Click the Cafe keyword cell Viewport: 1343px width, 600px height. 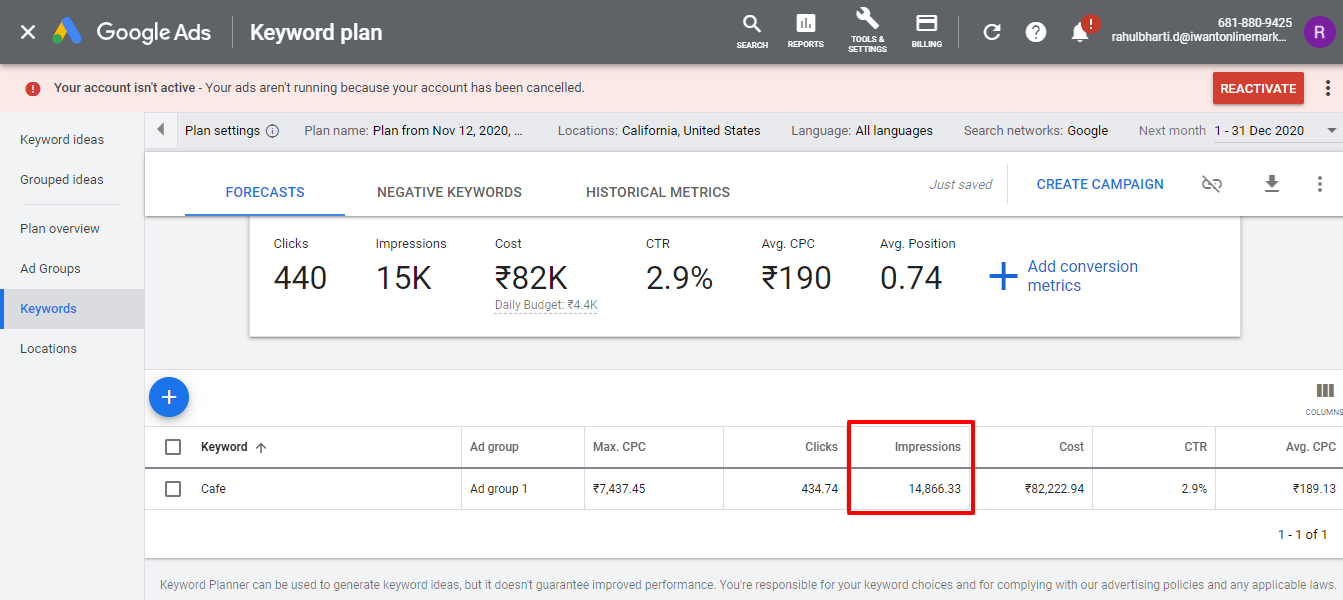click(213, 489)
